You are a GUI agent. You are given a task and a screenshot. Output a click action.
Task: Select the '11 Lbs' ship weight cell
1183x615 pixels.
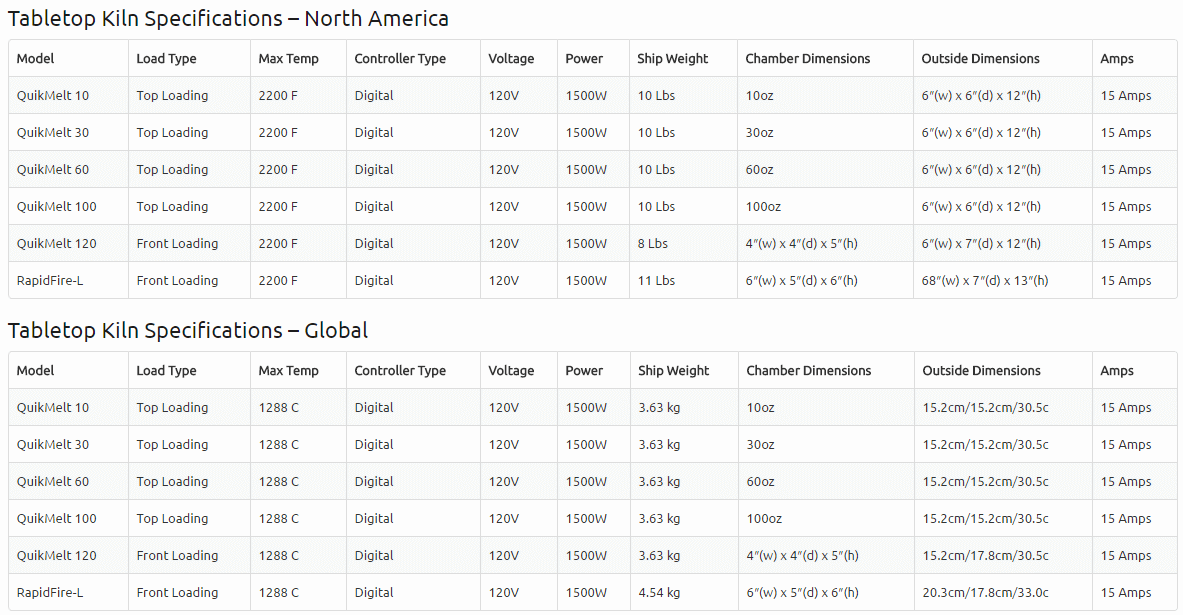pos(656,281)
